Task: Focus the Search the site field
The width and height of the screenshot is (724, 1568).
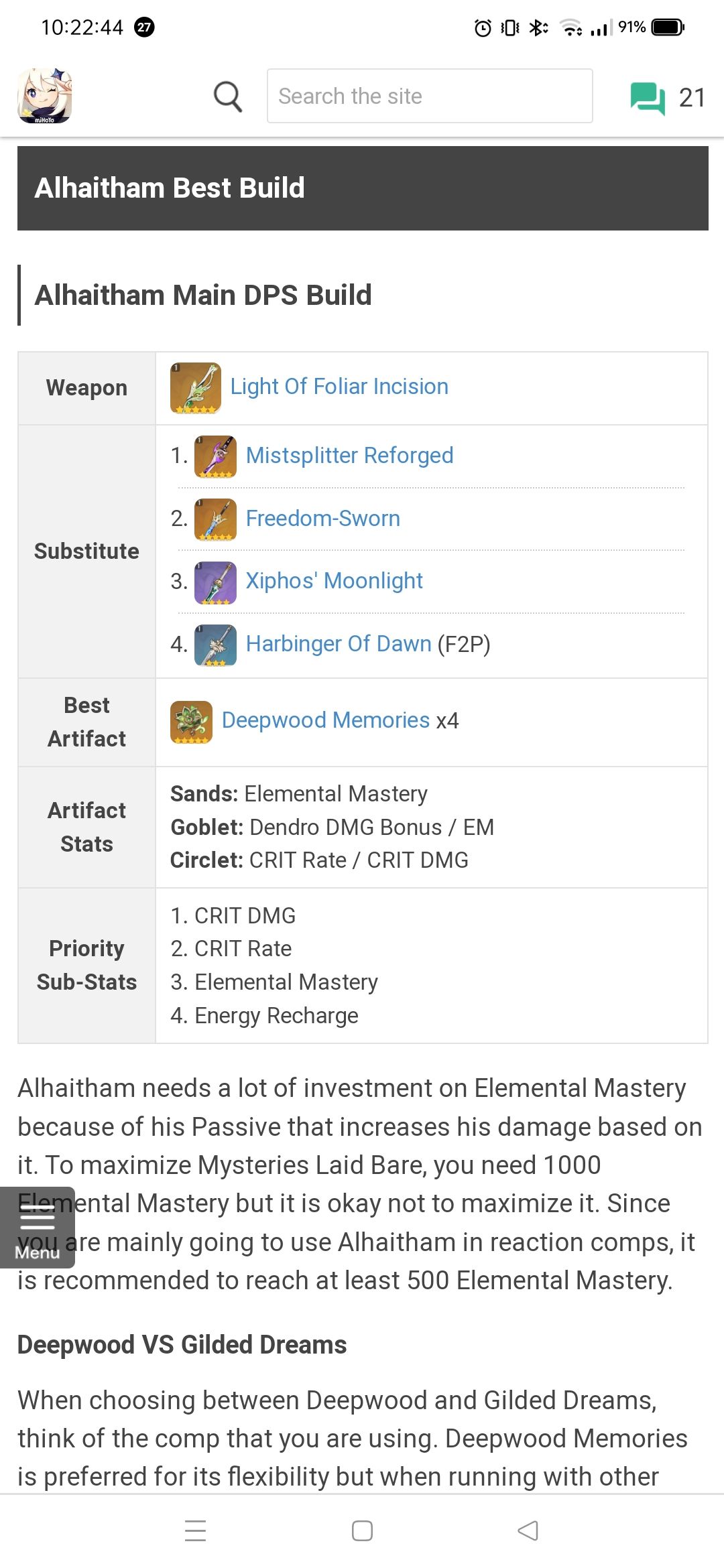Action: tap(429, 96)
